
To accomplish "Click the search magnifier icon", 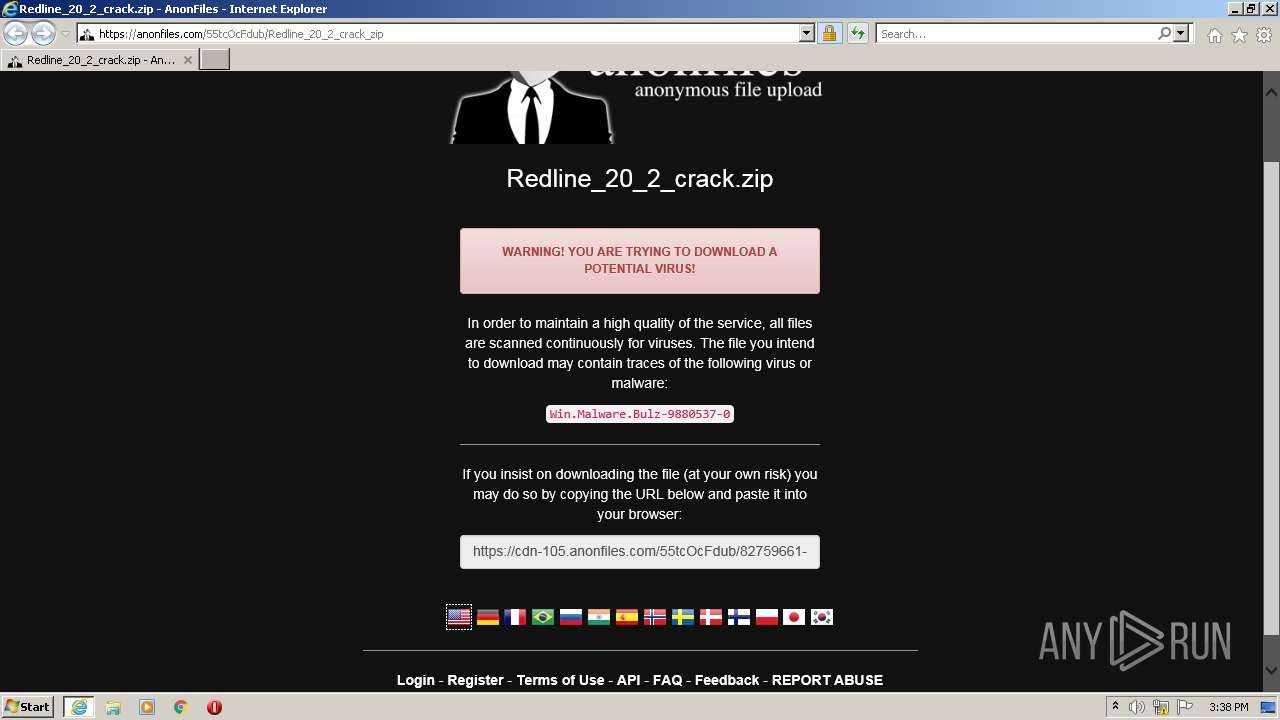I will (x=1164, y=34).
